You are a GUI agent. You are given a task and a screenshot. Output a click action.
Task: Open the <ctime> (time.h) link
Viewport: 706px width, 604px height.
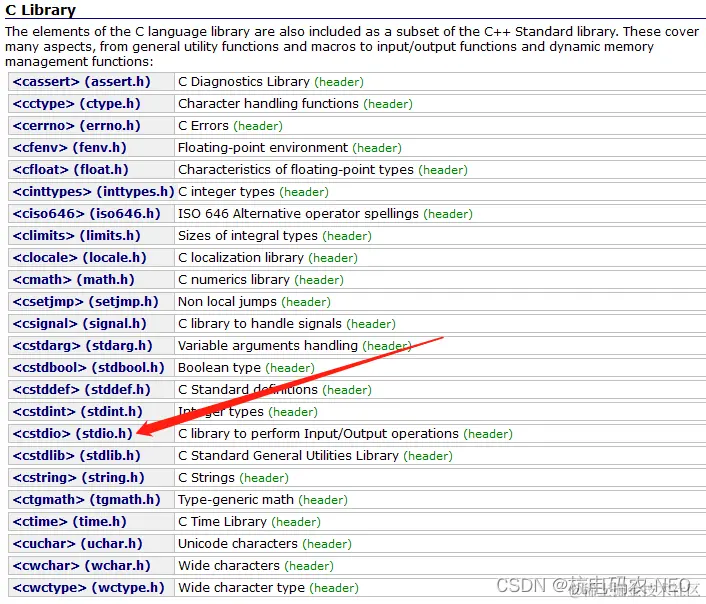pyautogui.click(x=69, y=522)
